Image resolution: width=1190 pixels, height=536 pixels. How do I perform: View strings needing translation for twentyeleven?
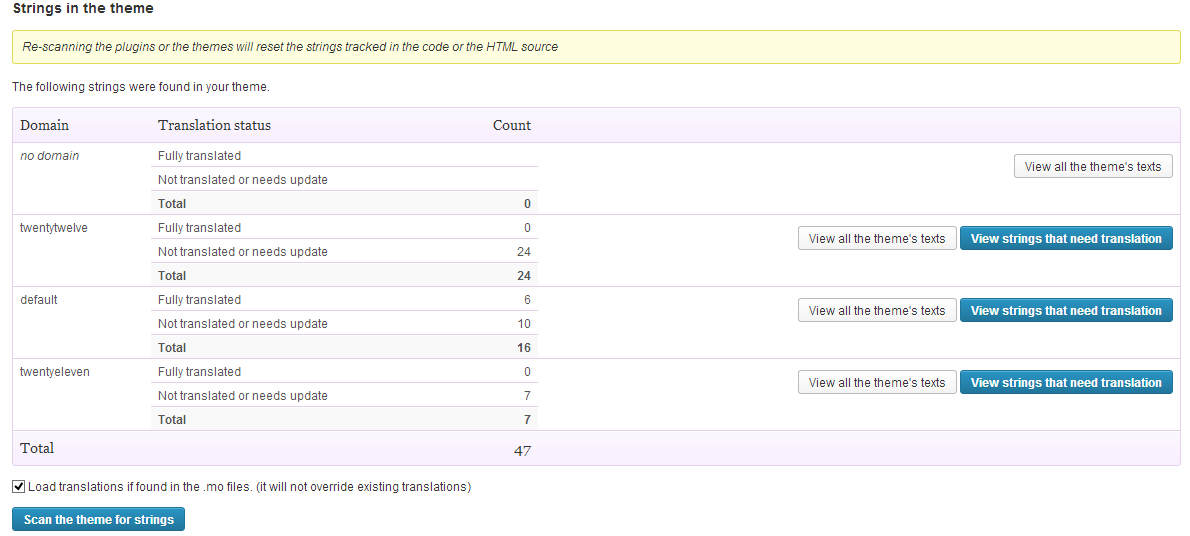coord(1066,383)
